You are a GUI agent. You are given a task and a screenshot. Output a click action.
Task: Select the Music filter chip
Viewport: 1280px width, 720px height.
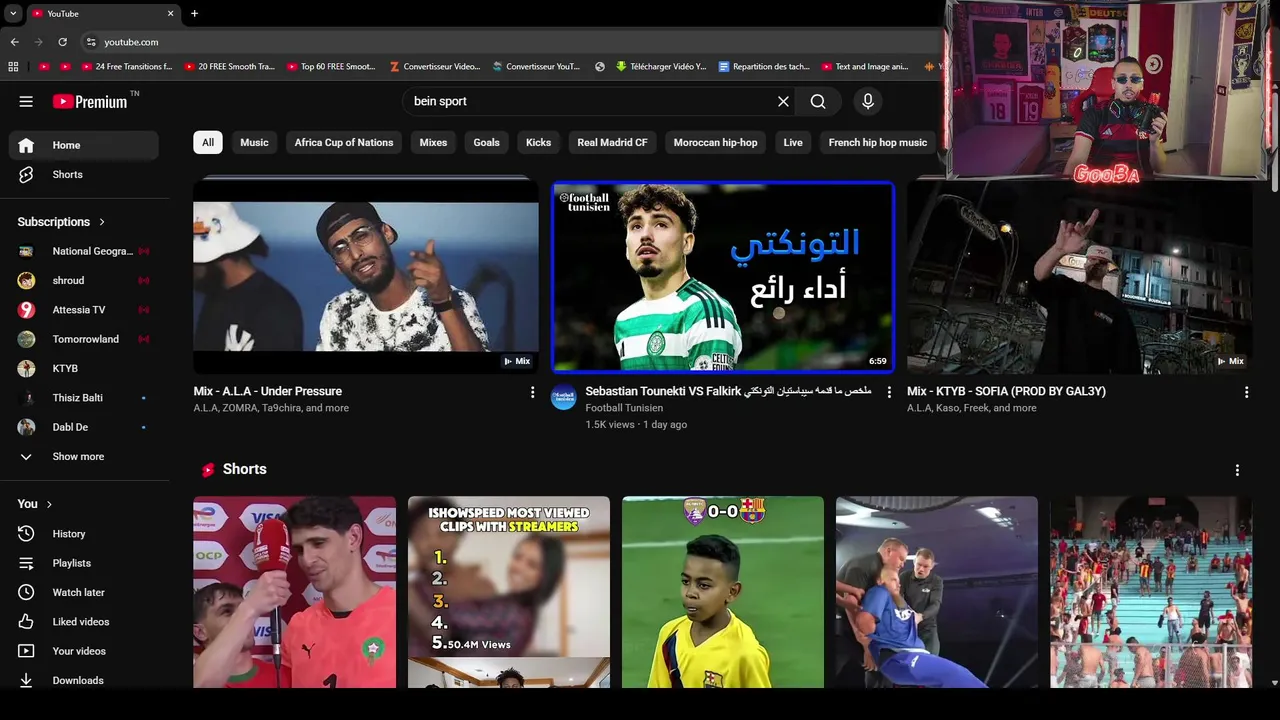(254, 142)
